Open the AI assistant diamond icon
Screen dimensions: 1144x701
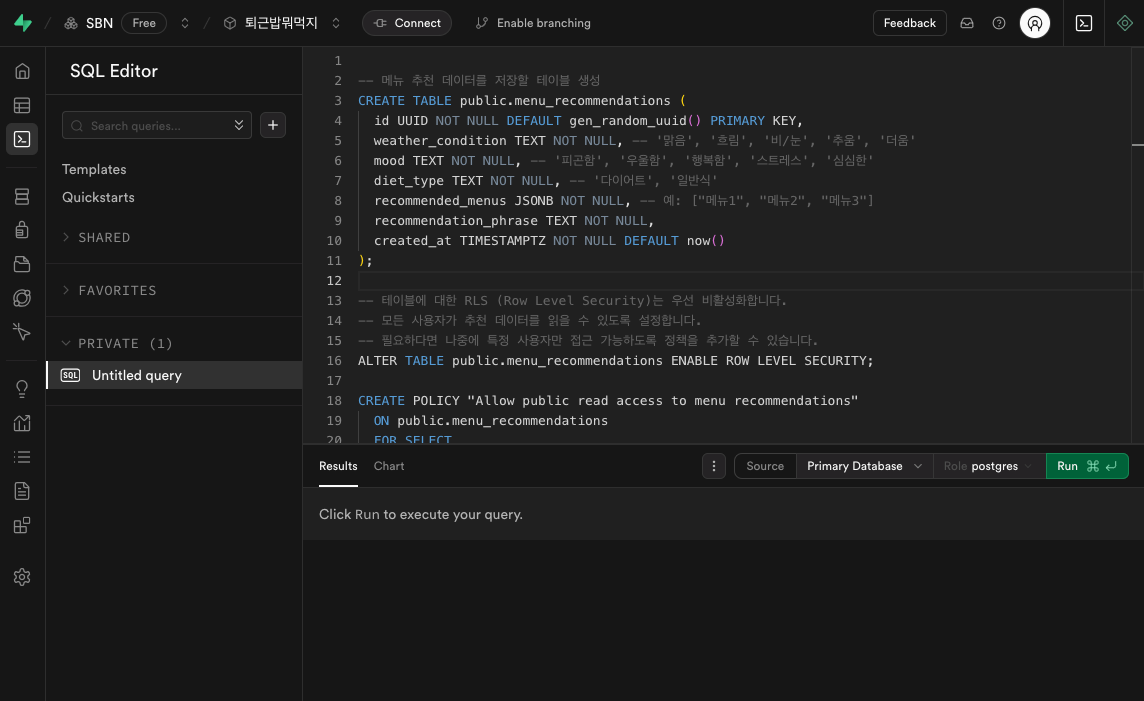[x=1124, y=23]
